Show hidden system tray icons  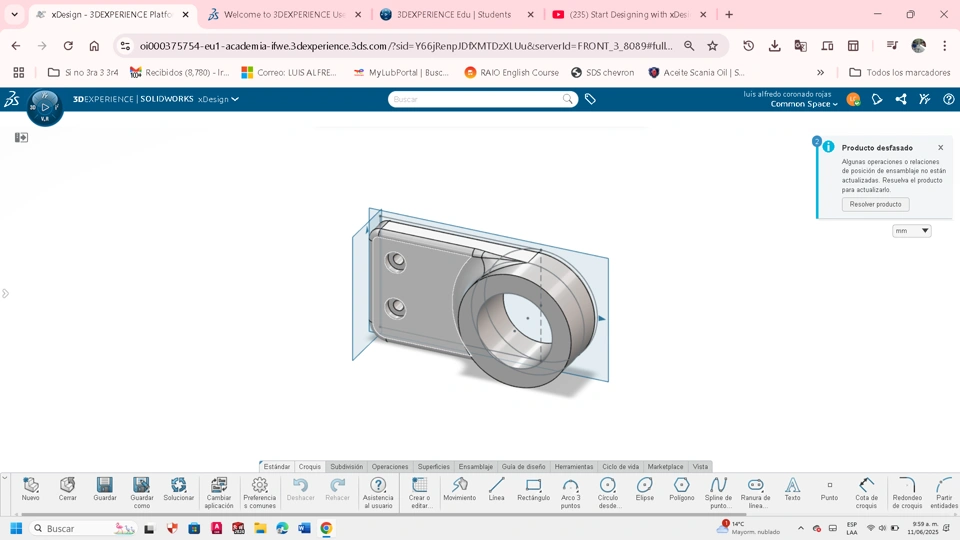tap(800, 528)
